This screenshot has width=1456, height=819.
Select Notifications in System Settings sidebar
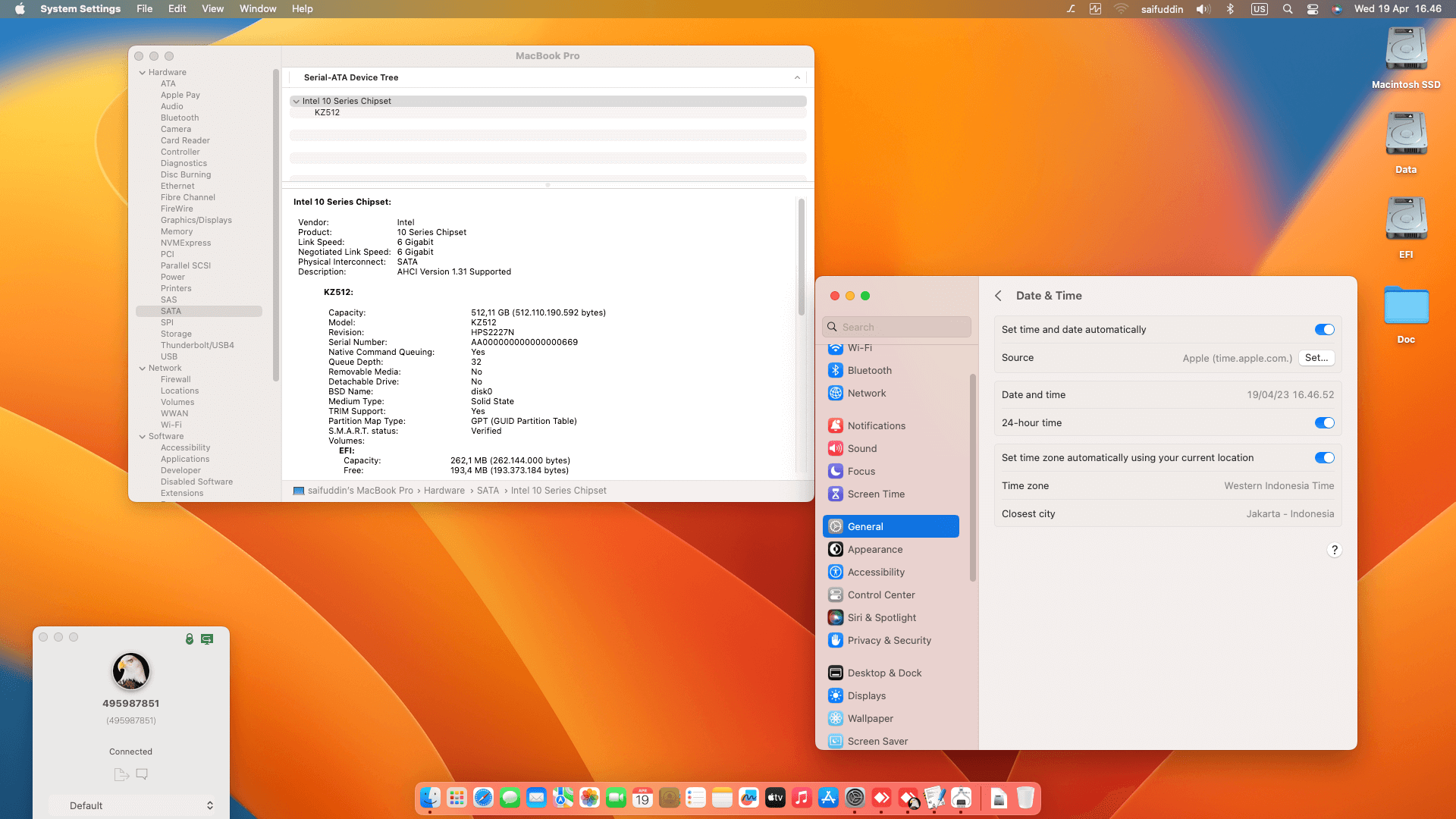(876, 425)
